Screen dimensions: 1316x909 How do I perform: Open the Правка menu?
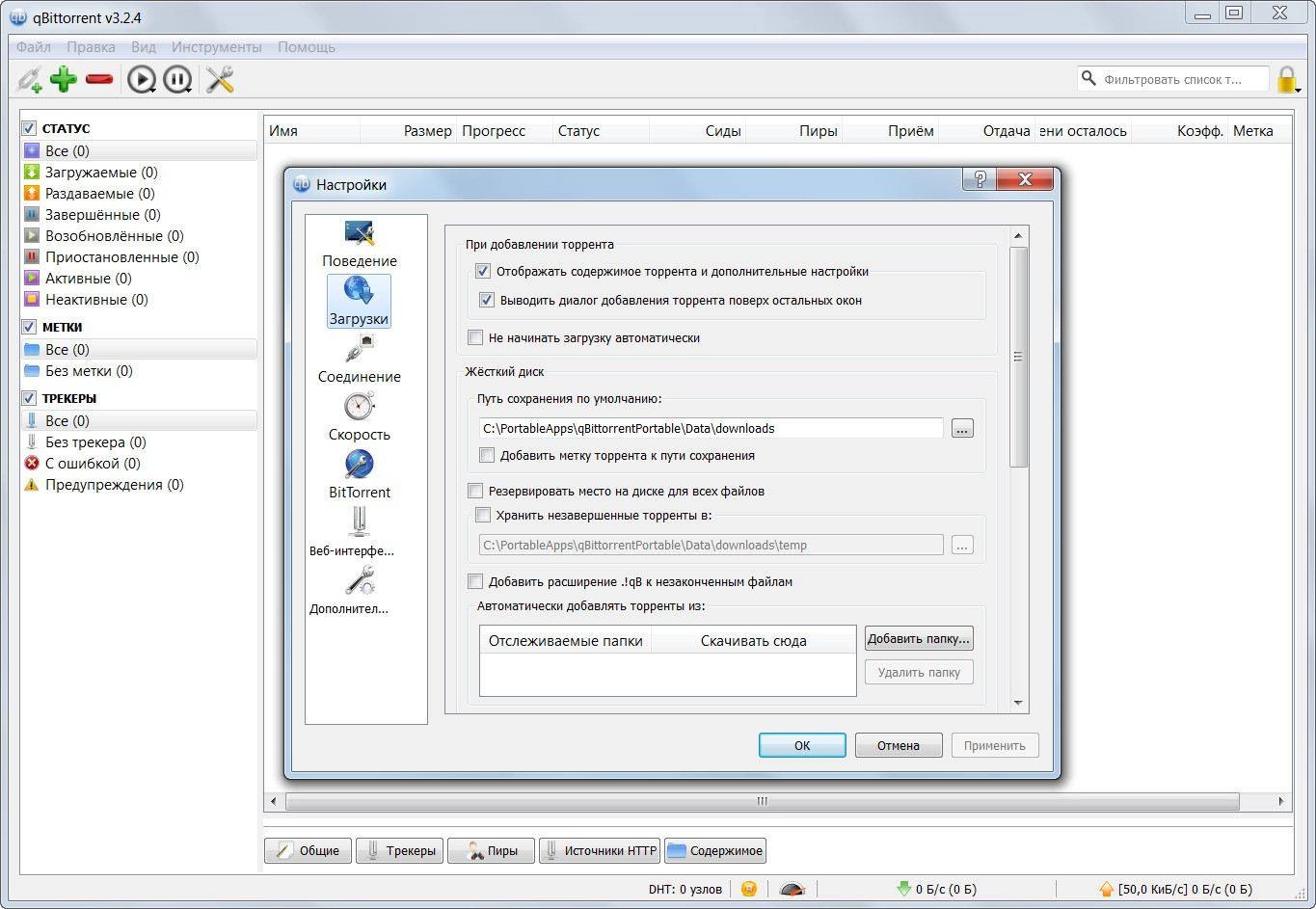point(91,47)
